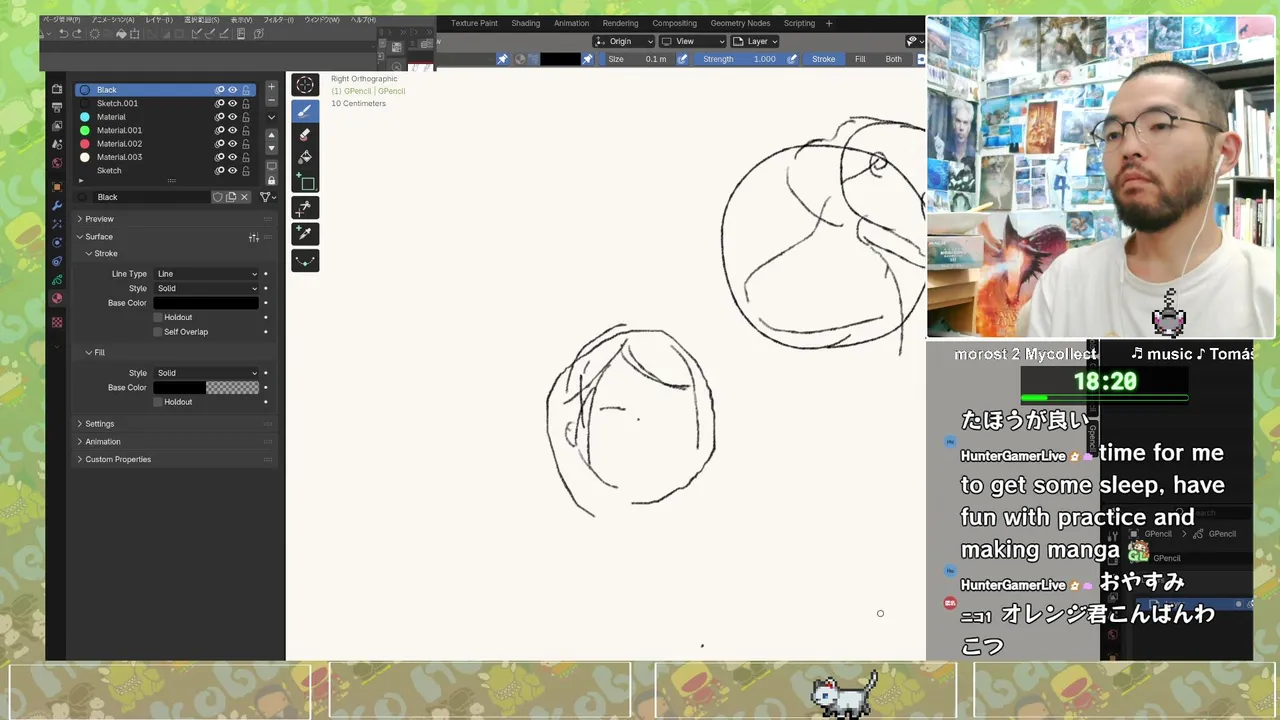Select the Erase tool
This screenshot has width=1280, height=720.
click(305, 134)
